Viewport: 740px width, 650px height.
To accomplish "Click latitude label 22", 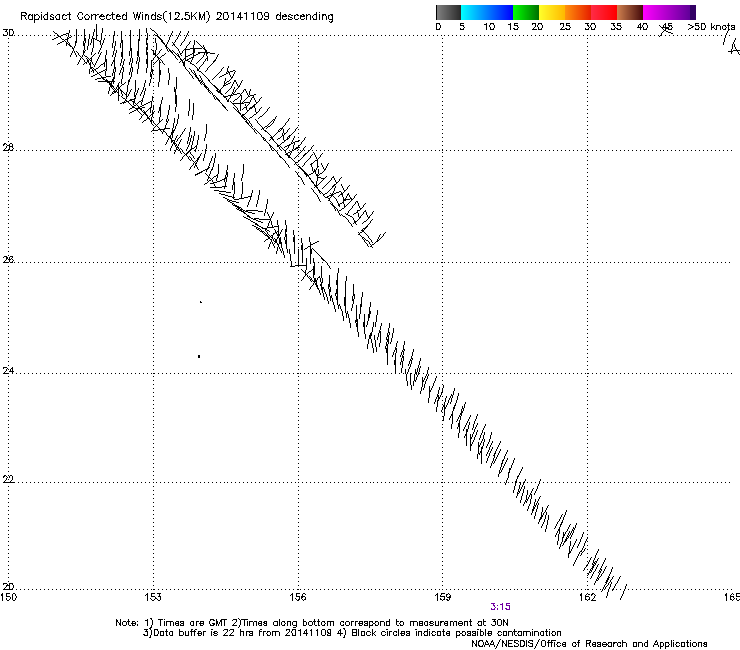I will pos(8,479).
